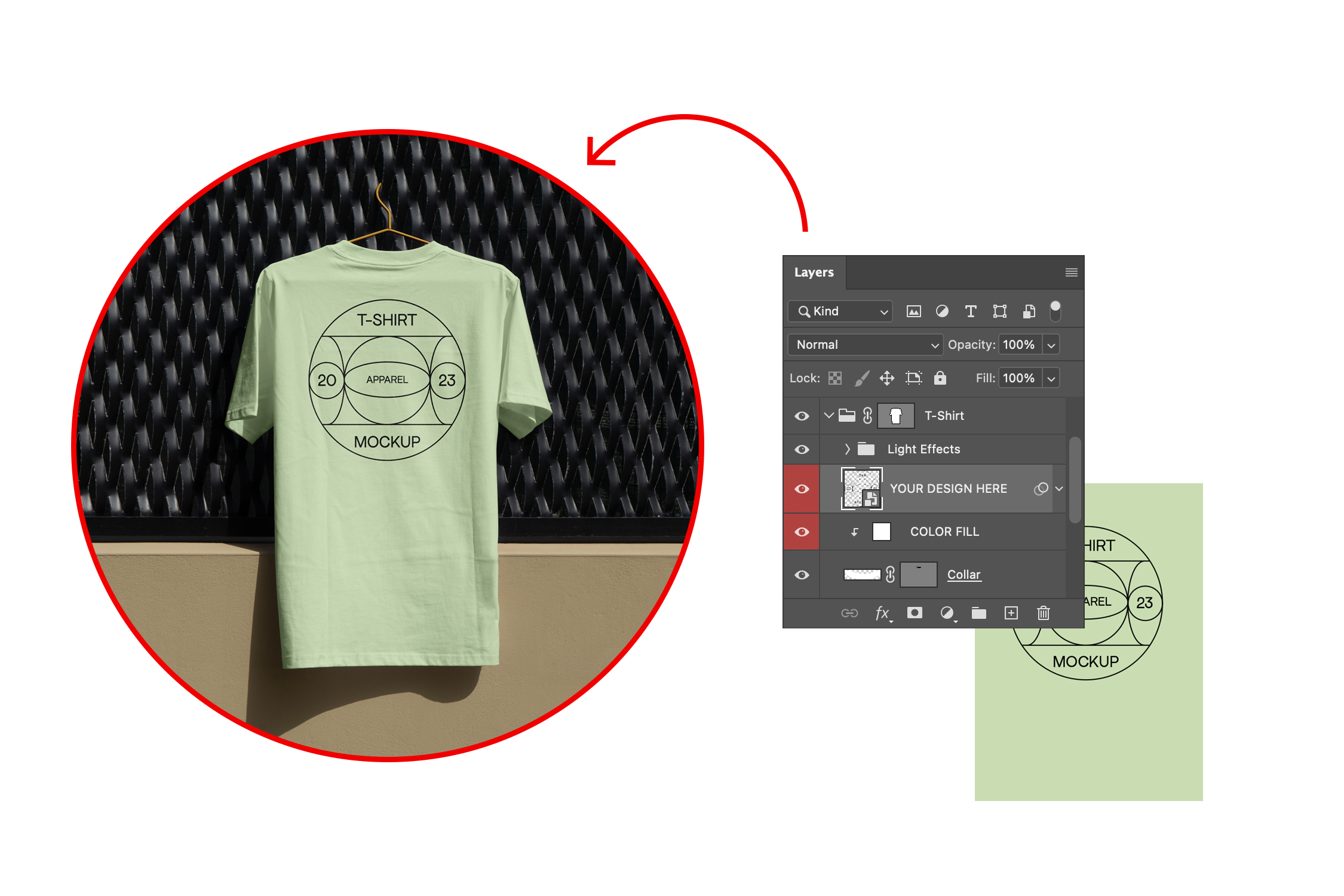
Task: Click the delete layer trash icon
Action: click(1044, 613)
